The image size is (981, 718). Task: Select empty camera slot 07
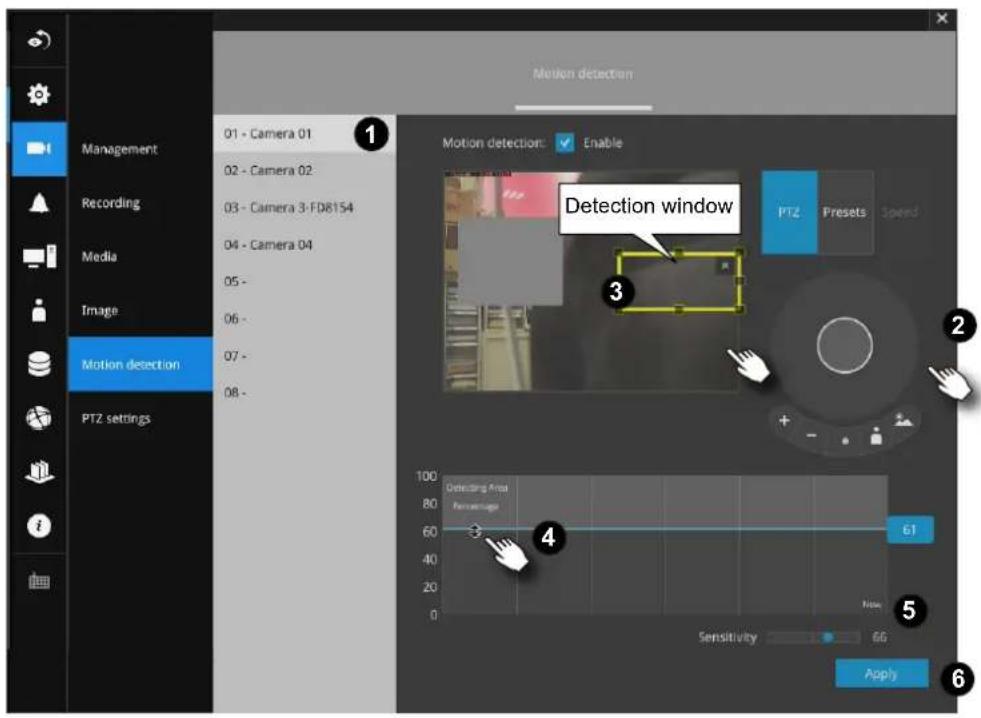[304, 356]
